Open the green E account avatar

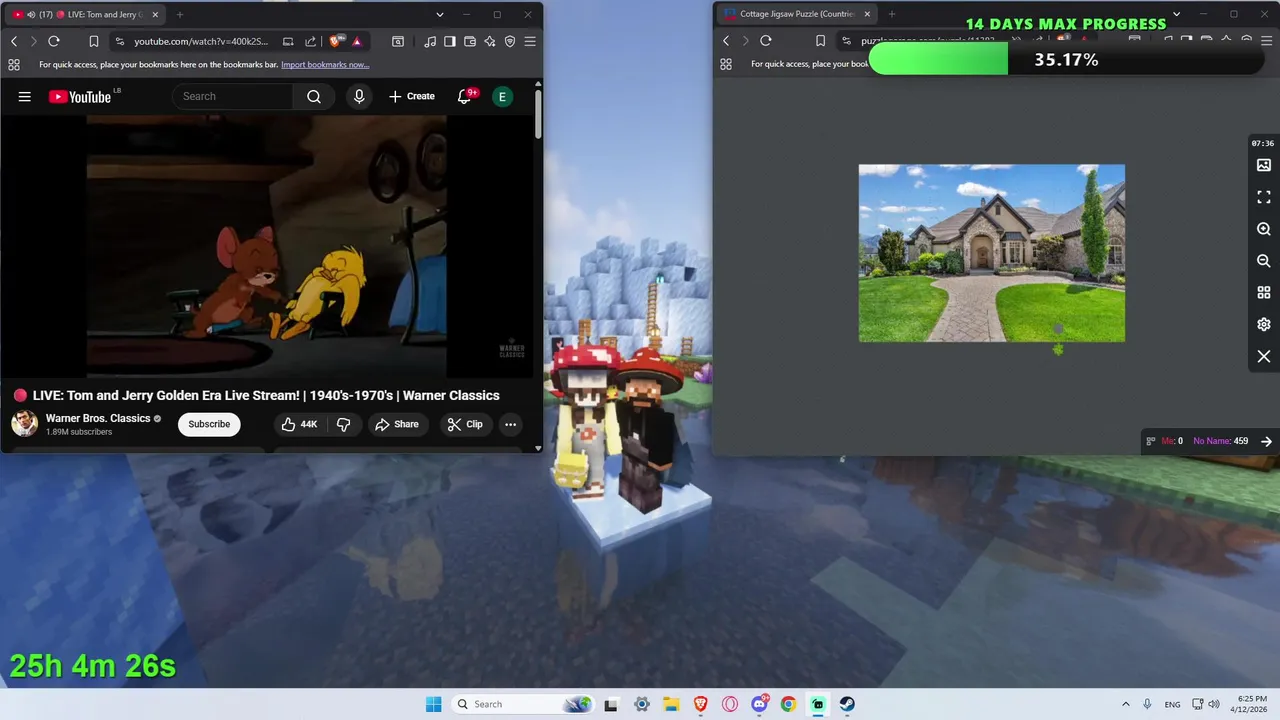502,96
